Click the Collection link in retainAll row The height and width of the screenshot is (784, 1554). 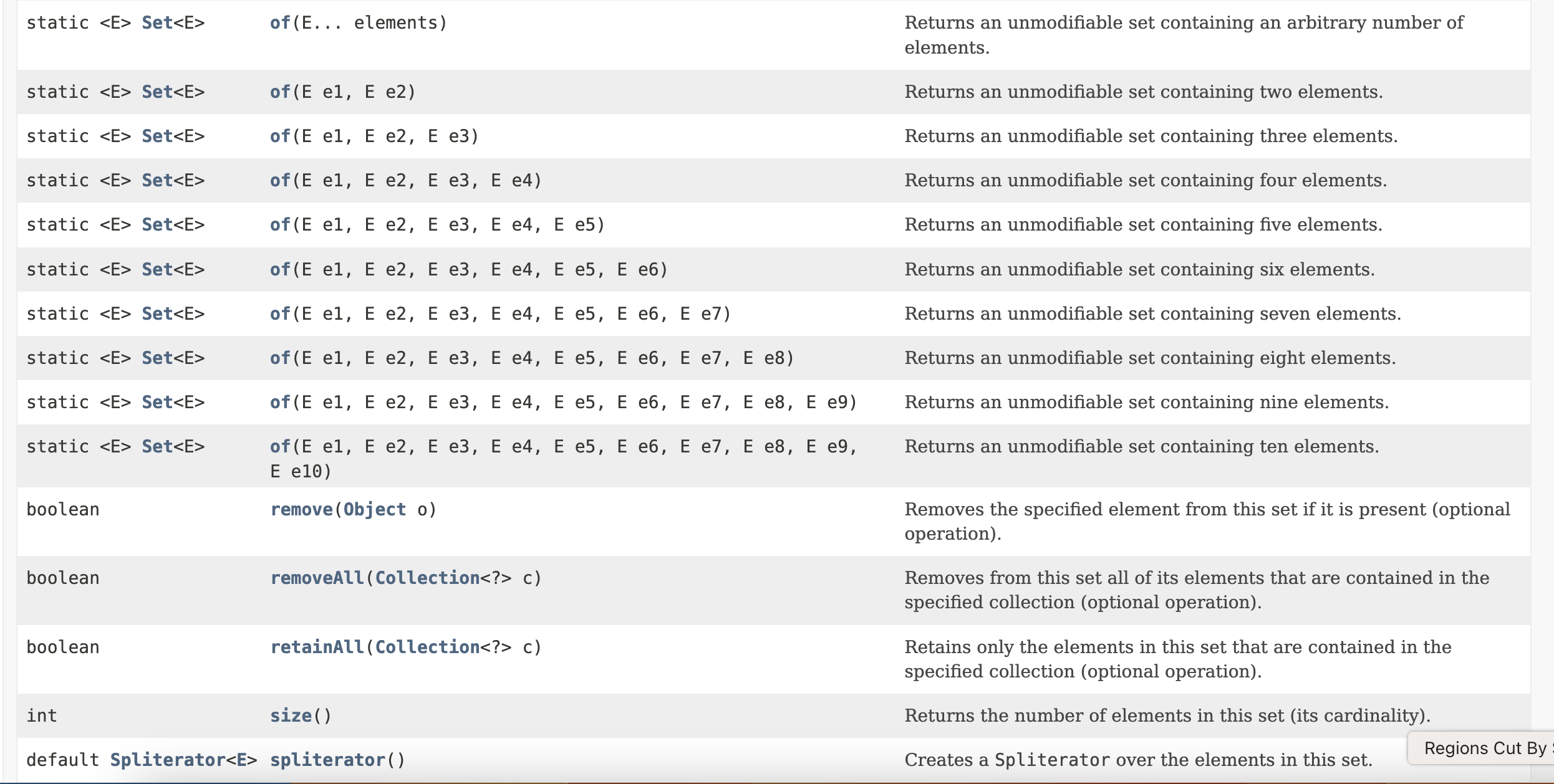pos(427,648)
